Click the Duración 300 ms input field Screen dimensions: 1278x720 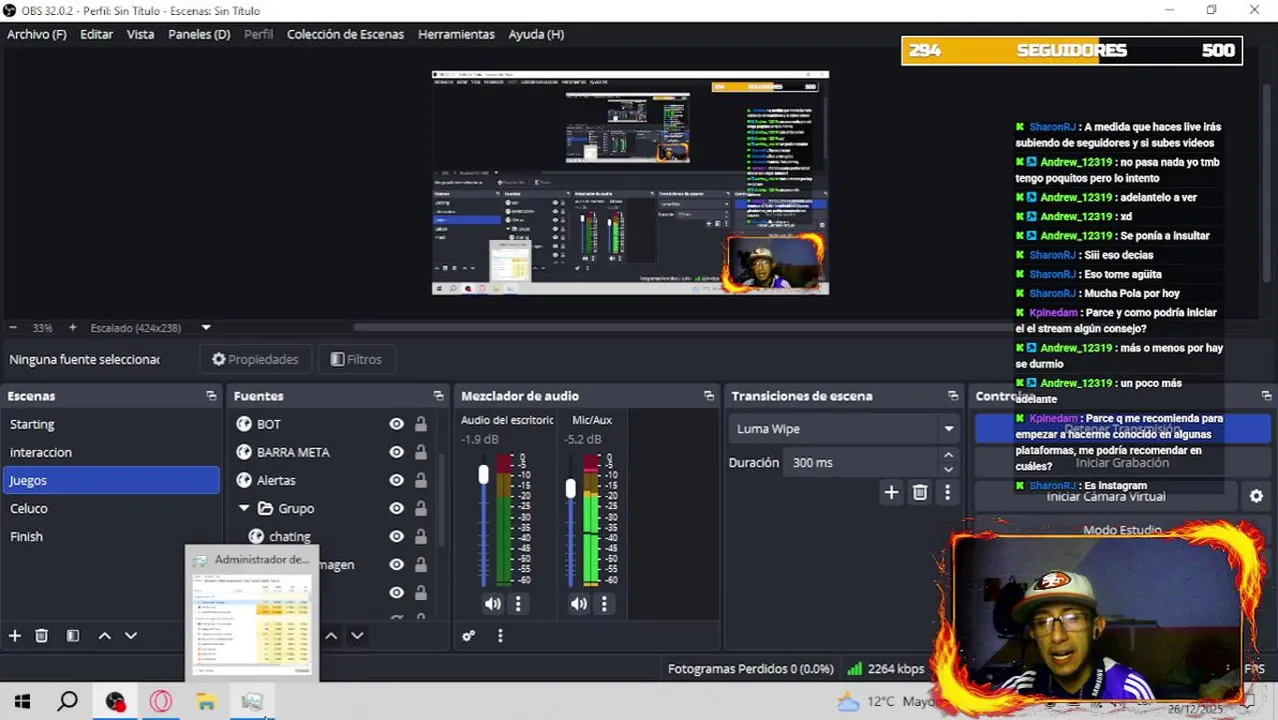click(863, 463)
